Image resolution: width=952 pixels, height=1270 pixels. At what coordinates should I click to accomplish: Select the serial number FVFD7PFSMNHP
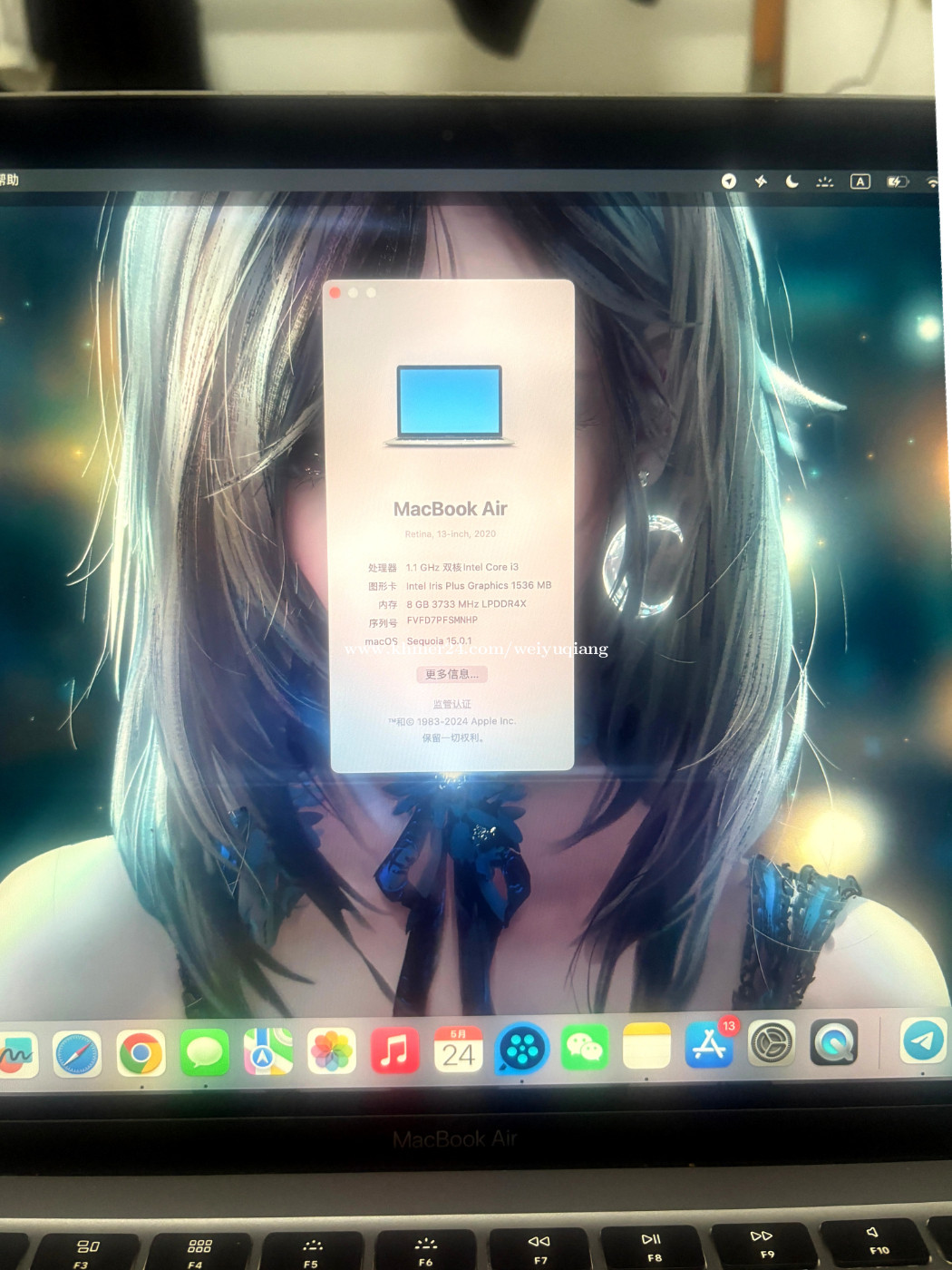[442, 620]
